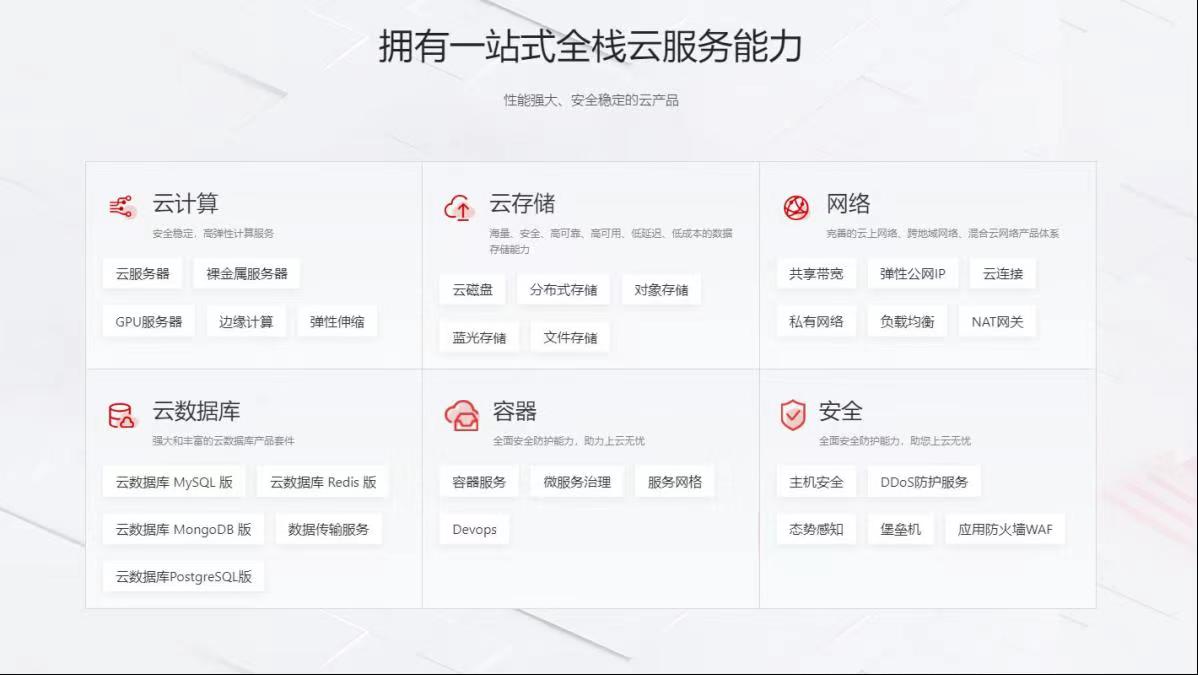This screenshot has width=1198, height=675.
Task: Open the 云服务器 product link
Action: (x=142, y=274)
